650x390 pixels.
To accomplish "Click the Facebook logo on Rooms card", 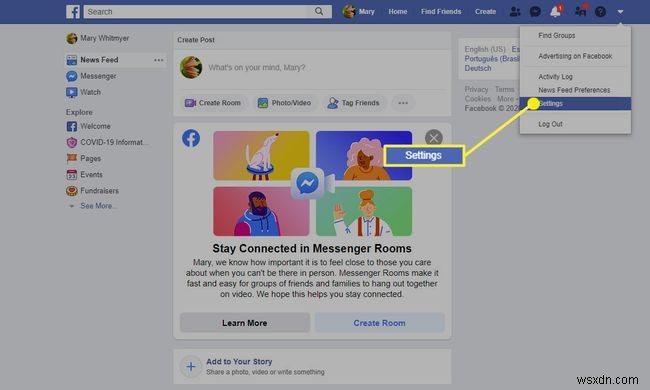I will (x=191, y=138).
